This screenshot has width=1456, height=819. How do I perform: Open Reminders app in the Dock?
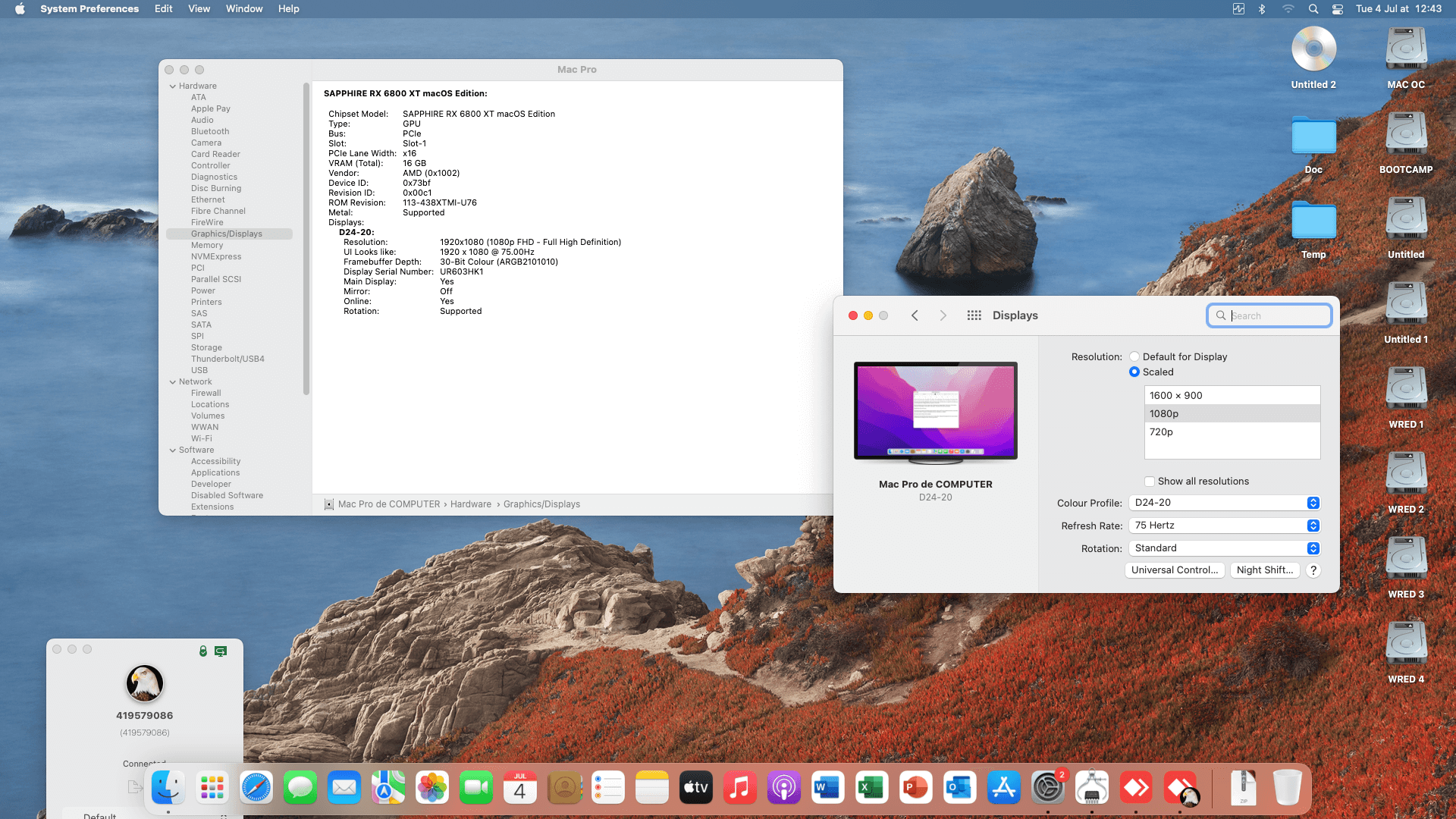point(607,788)
